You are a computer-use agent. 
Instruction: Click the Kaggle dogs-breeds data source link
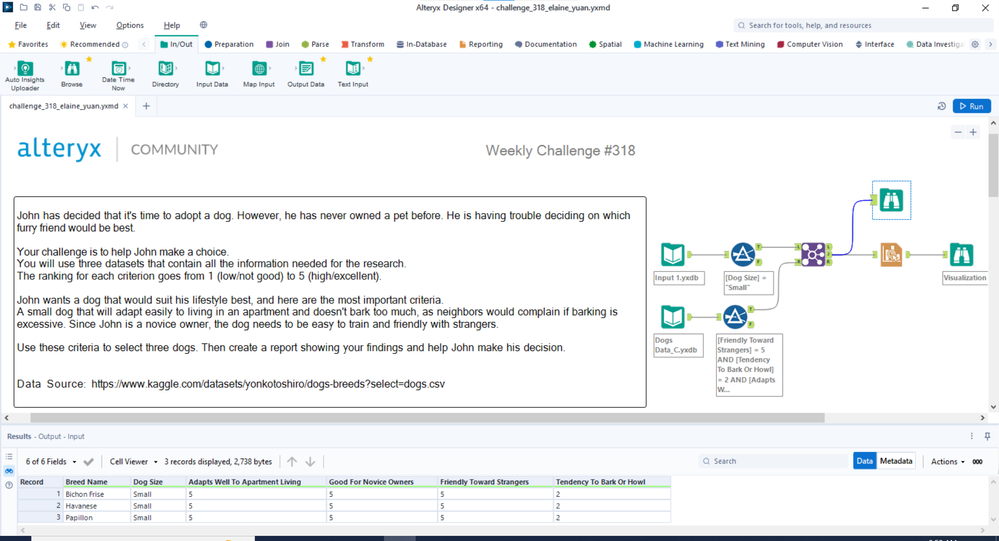point(268,384)
